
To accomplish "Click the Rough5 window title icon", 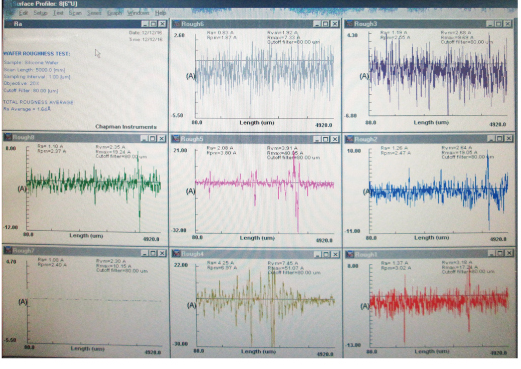I will 176,139.
